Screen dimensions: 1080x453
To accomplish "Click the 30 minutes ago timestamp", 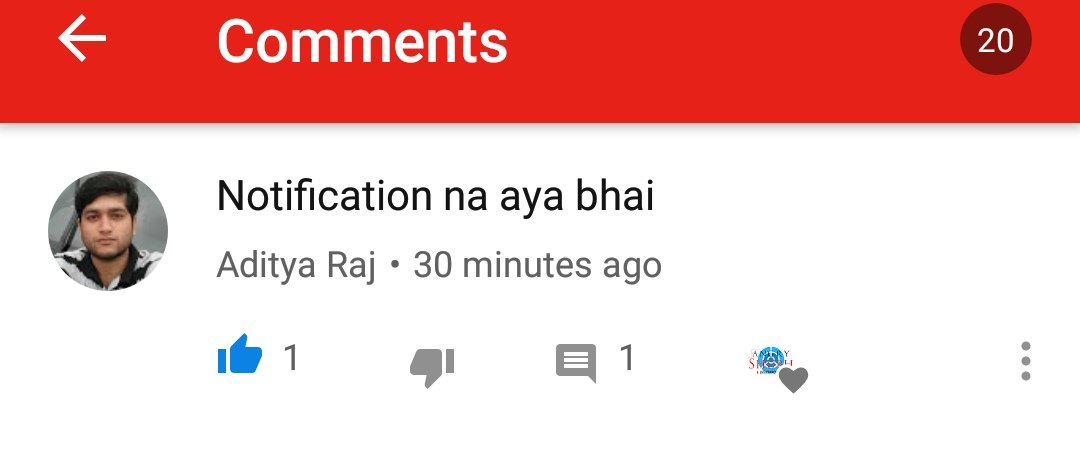I will [x=537, y=265].
